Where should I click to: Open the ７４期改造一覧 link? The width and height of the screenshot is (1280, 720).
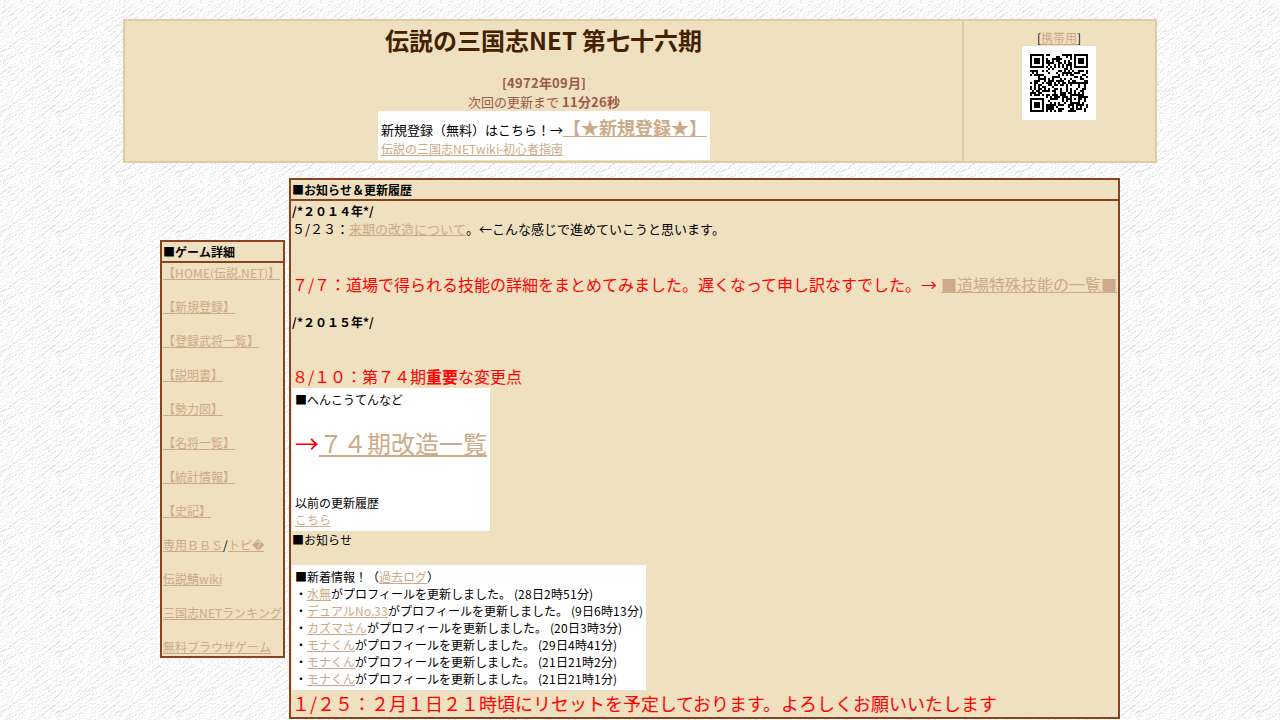click(x=403, y=444)
